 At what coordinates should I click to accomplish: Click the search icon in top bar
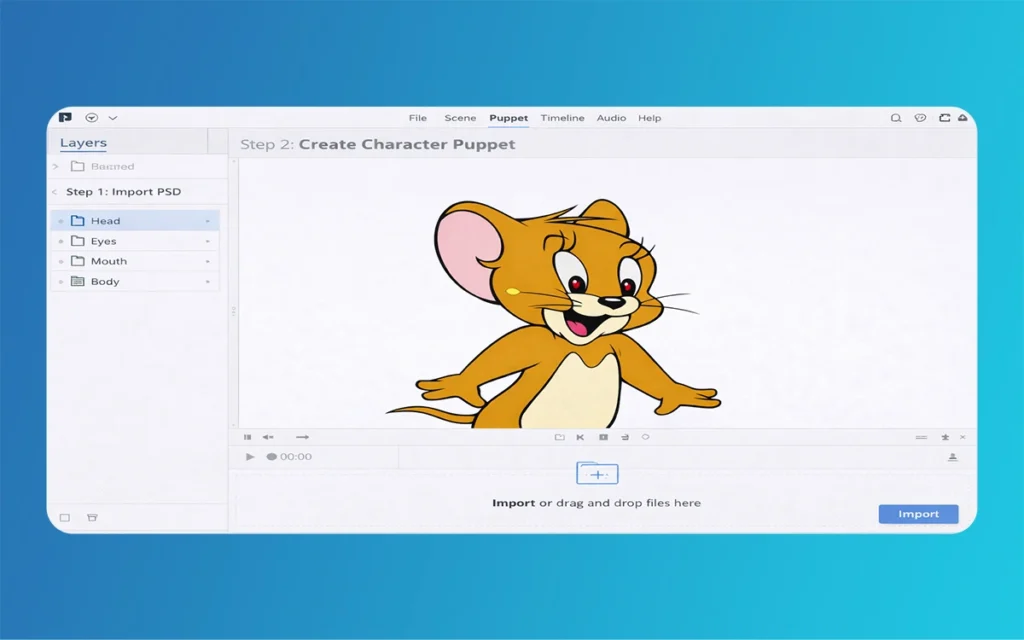pyautogui.click(x=896, y=118)
